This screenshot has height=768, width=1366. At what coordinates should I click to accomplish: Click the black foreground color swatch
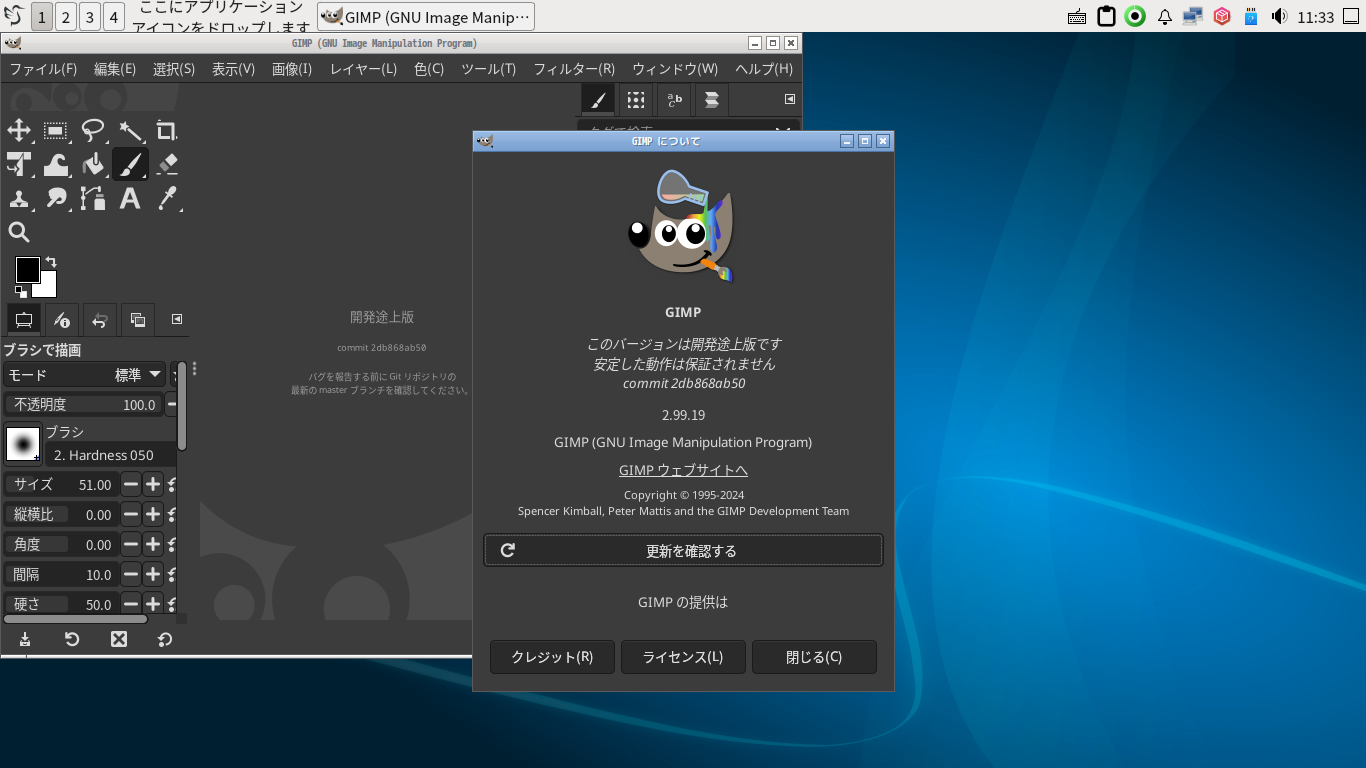pos(27,269)
